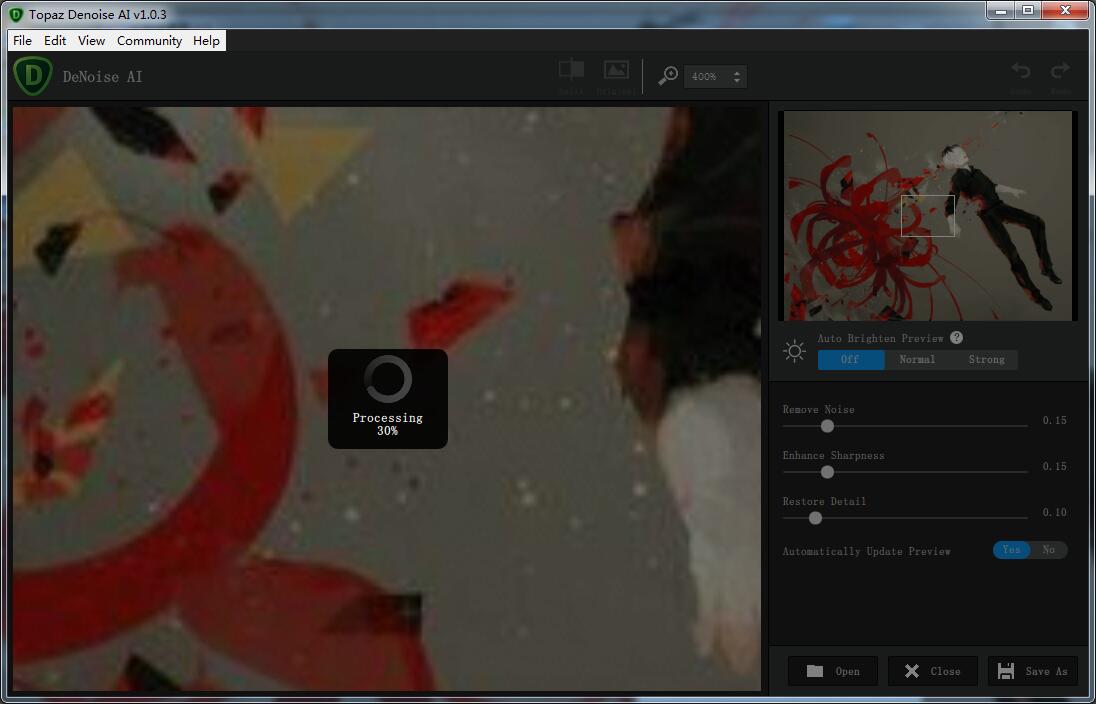This screenshot has width=1096, height=704.
Task: Click the Split view icon
Action: coord(571,70)
